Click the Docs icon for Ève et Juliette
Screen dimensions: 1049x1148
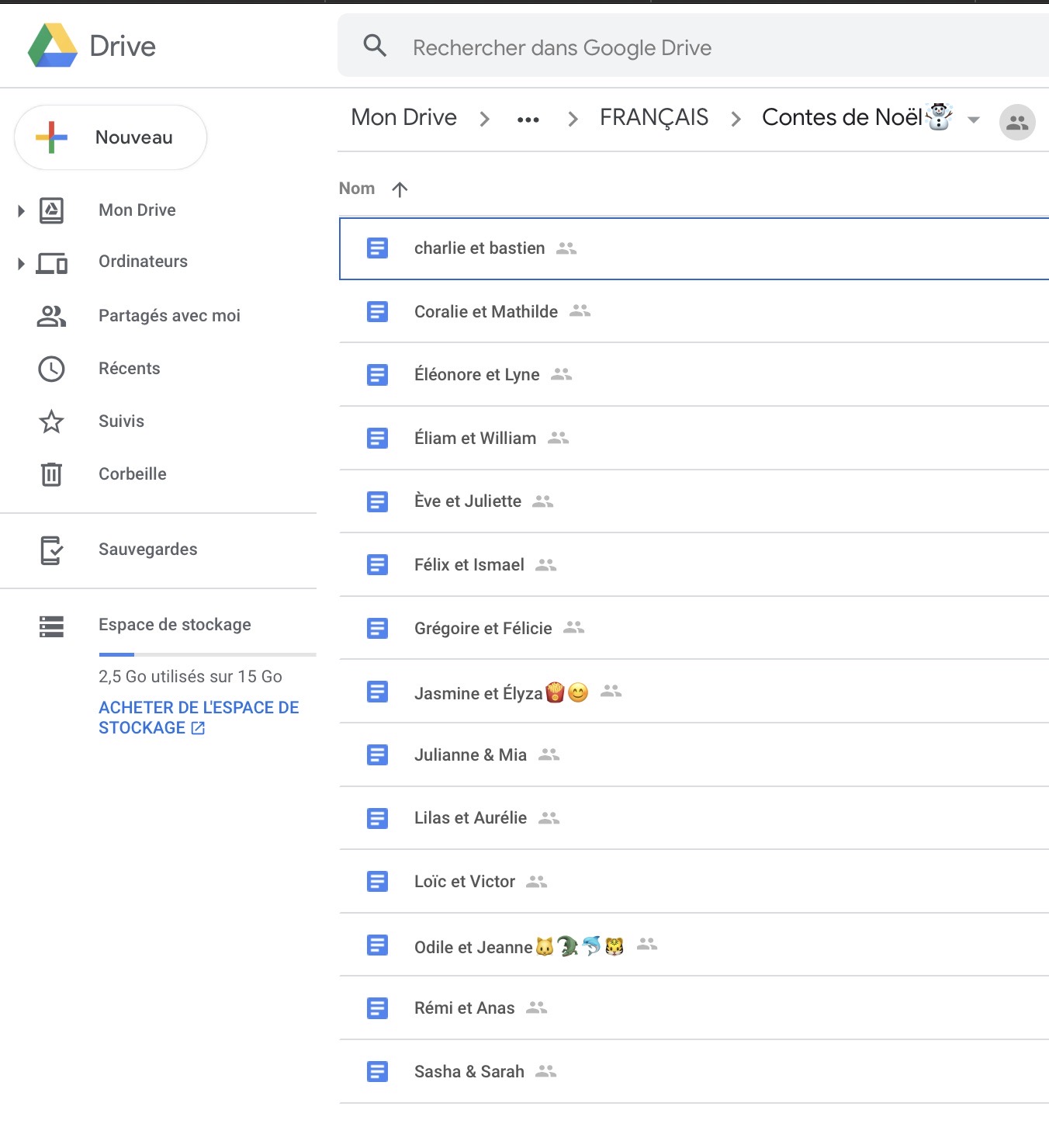coord(377,501)
